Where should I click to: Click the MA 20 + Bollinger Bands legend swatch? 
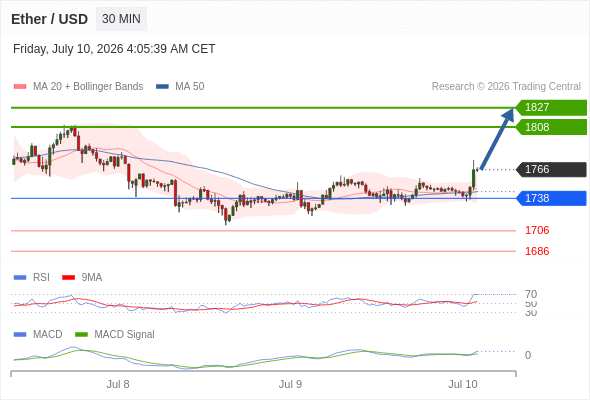tap(20, 87)
